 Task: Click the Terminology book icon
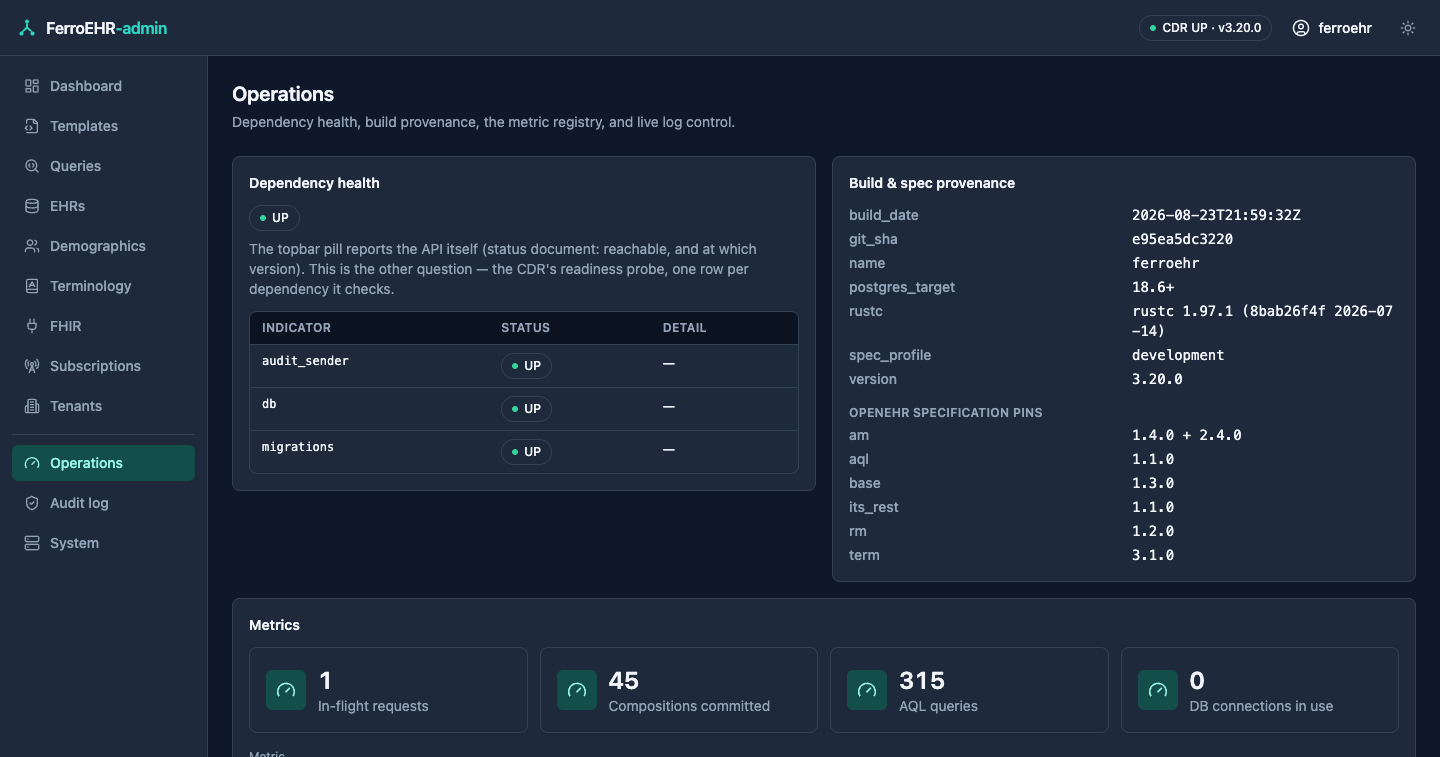click(32, 286)
